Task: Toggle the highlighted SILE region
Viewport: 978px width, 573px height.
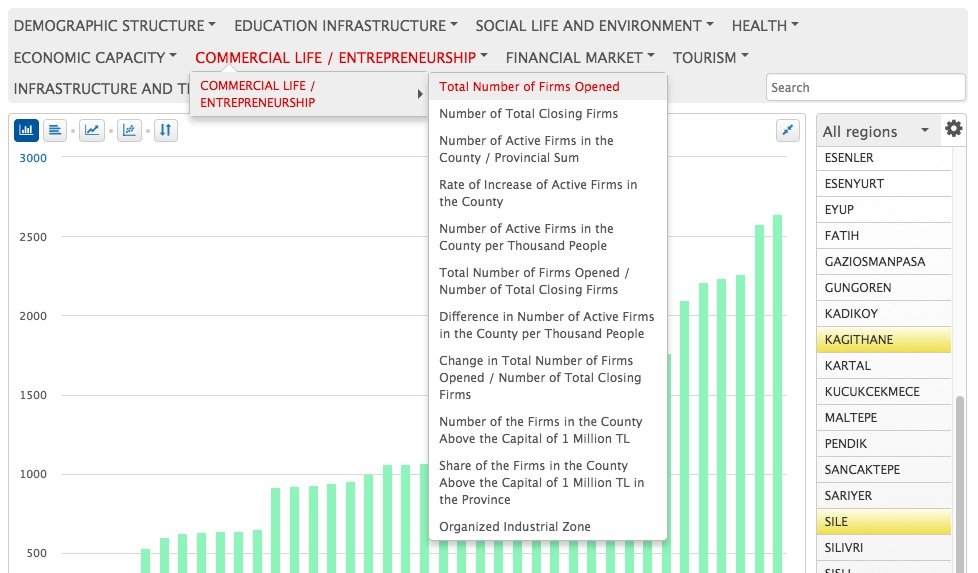Action: (883, 522)
